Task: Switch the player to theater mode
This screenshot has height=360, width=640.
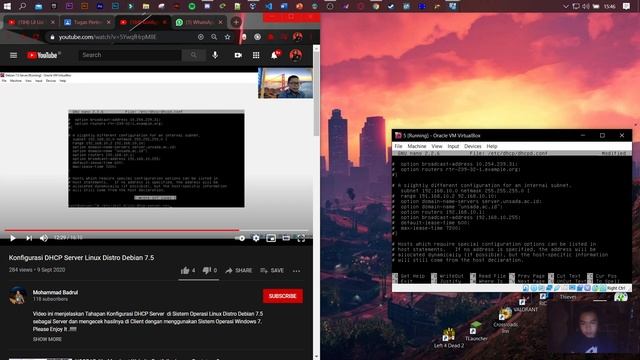Action: click(286, 238)
